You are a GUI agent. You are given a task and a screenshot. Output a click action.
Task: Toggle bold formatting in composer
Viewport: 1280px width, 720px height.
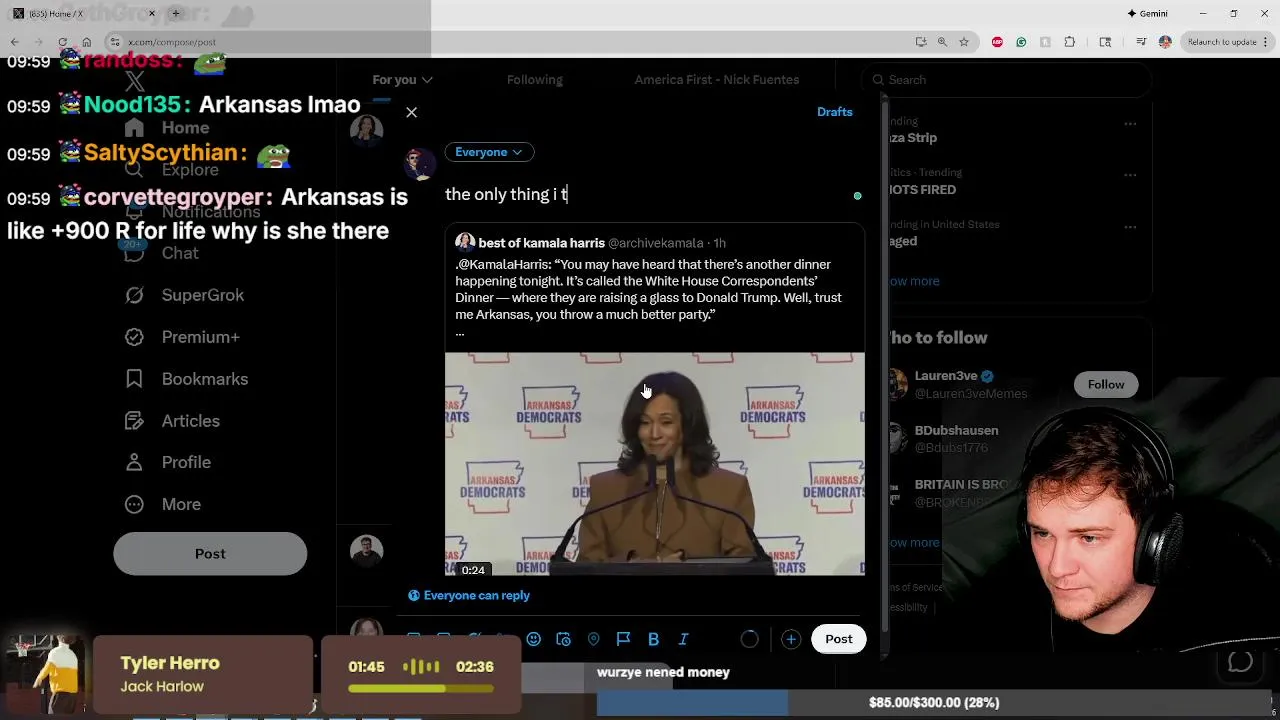(653, 639)
